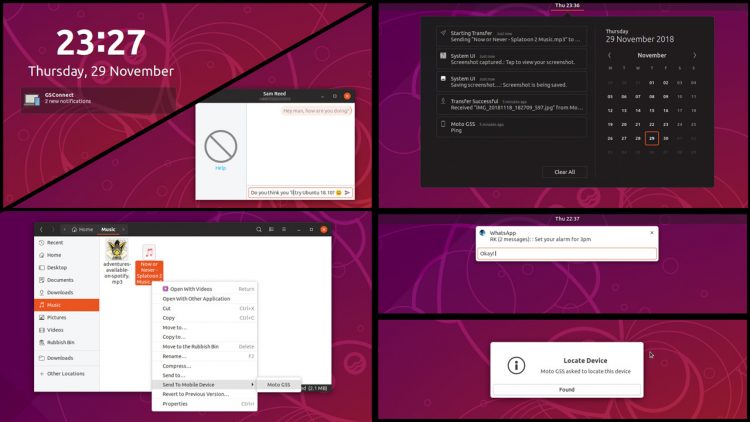Go to next month in the calendar
This screenshot has width=750, height=422.
coord(695,56)
